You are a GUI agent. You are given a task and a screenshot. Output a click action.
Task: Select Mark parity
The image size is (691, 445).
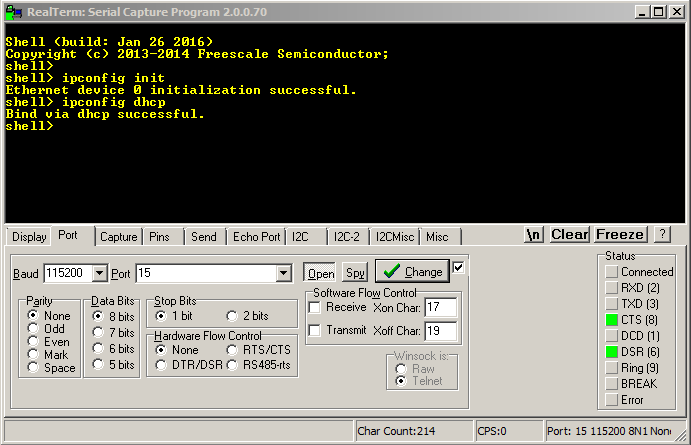[33, 354]
